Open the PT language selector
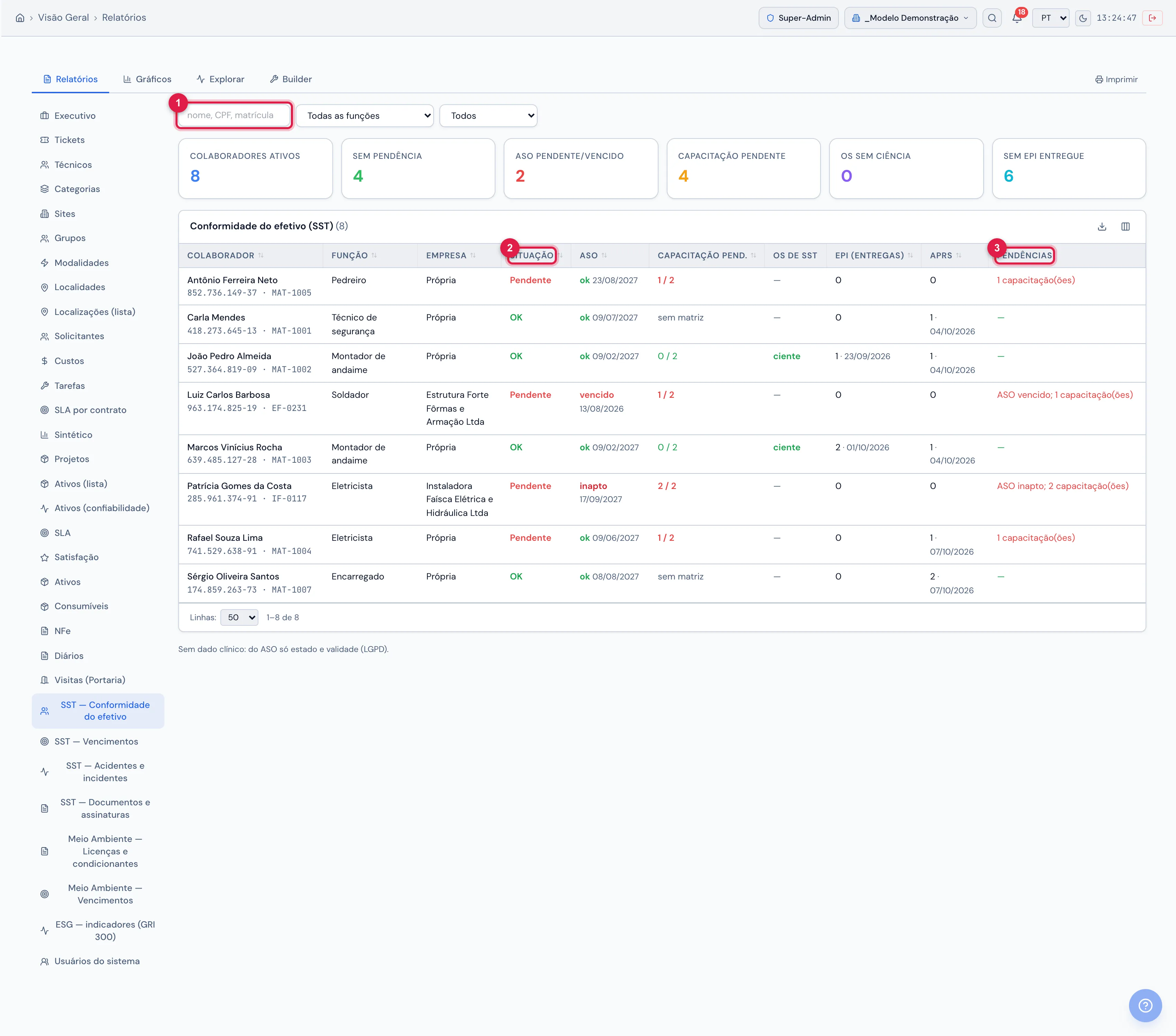This screenshot has width=1176, height=1036. click(1051, 18)
